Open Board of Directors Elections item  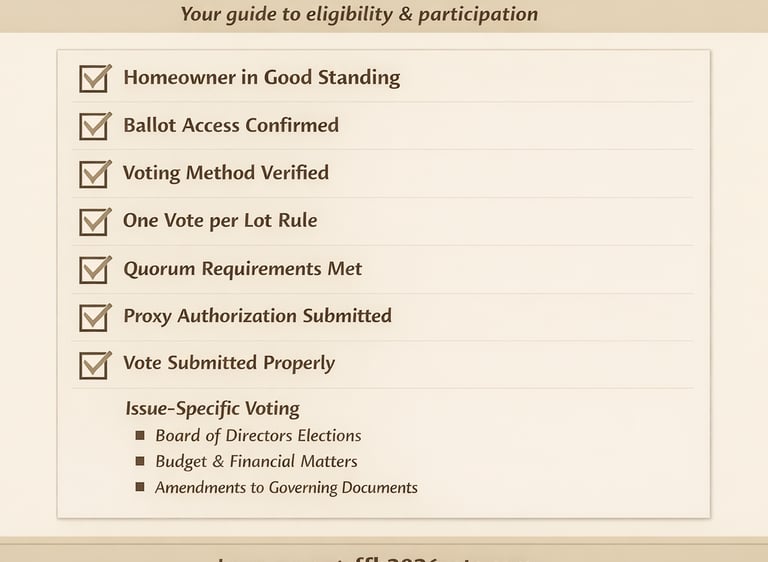click(x=258, y=436)
